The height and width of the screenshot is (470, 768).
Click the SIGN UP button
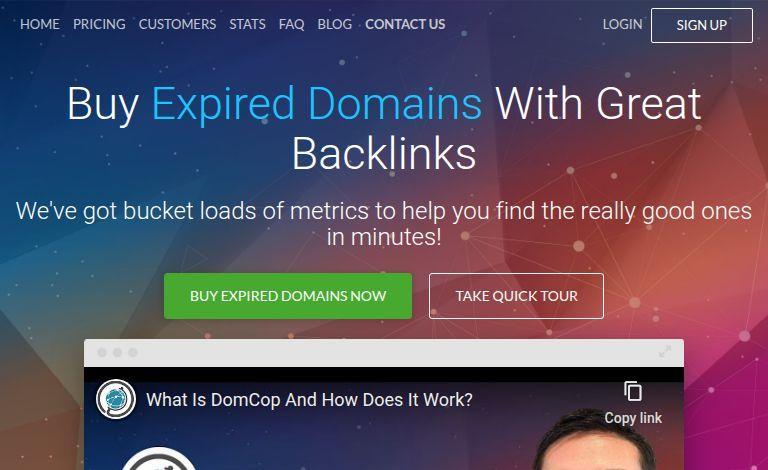pyautogui.click(x=702, y=25)
